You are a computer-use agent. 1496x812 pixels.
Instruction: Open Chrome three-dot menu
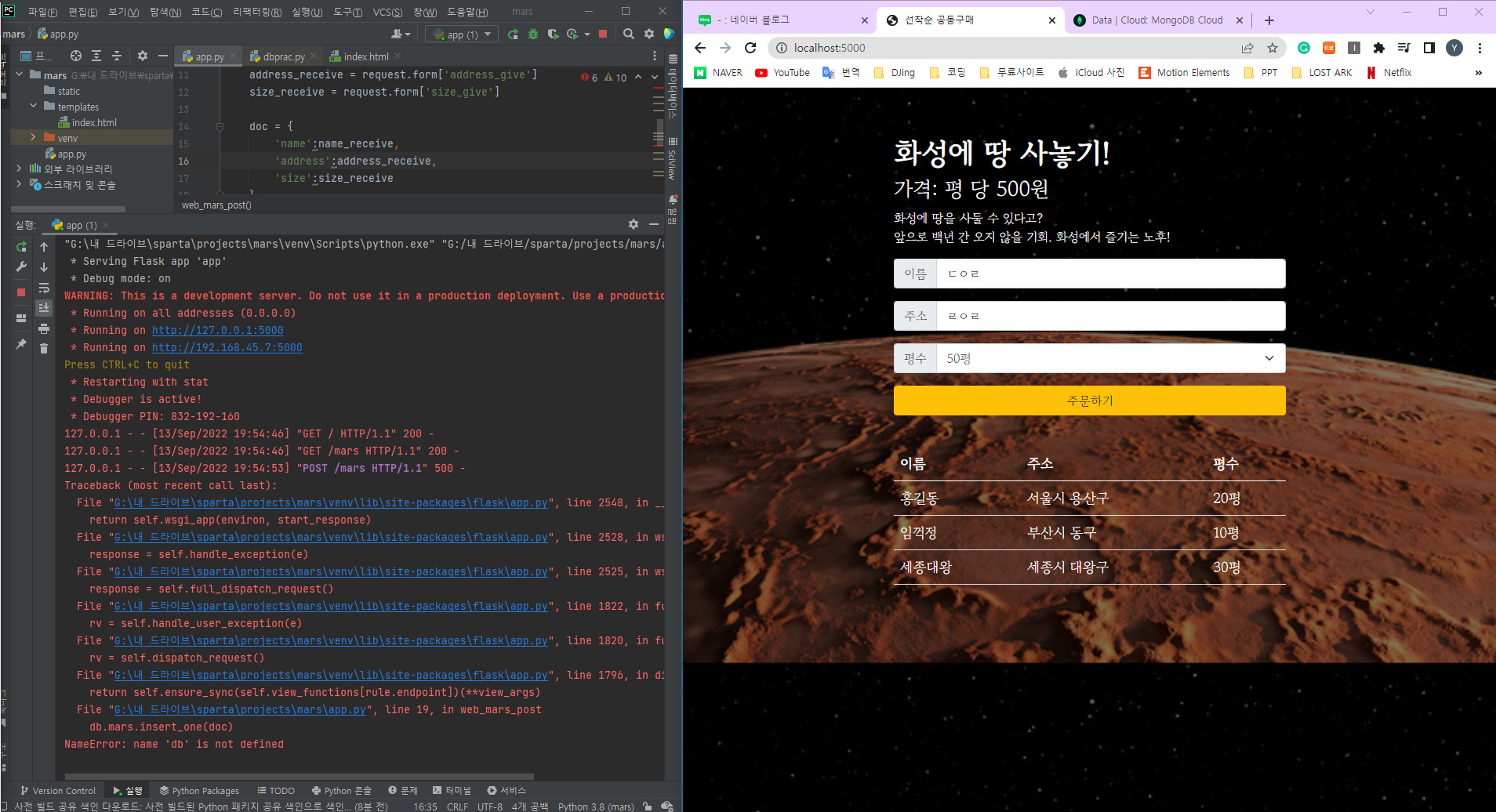pyautogui.click(x=1480, y=48)
